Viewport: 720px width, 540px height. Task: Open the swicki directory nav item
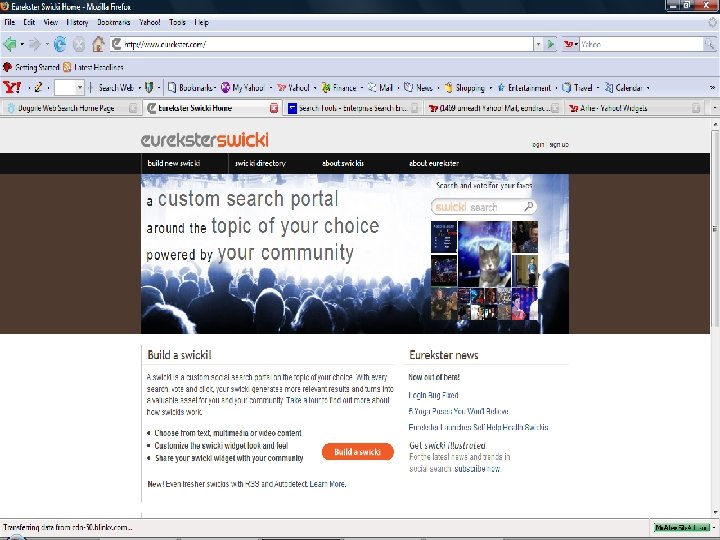[260, 163]
